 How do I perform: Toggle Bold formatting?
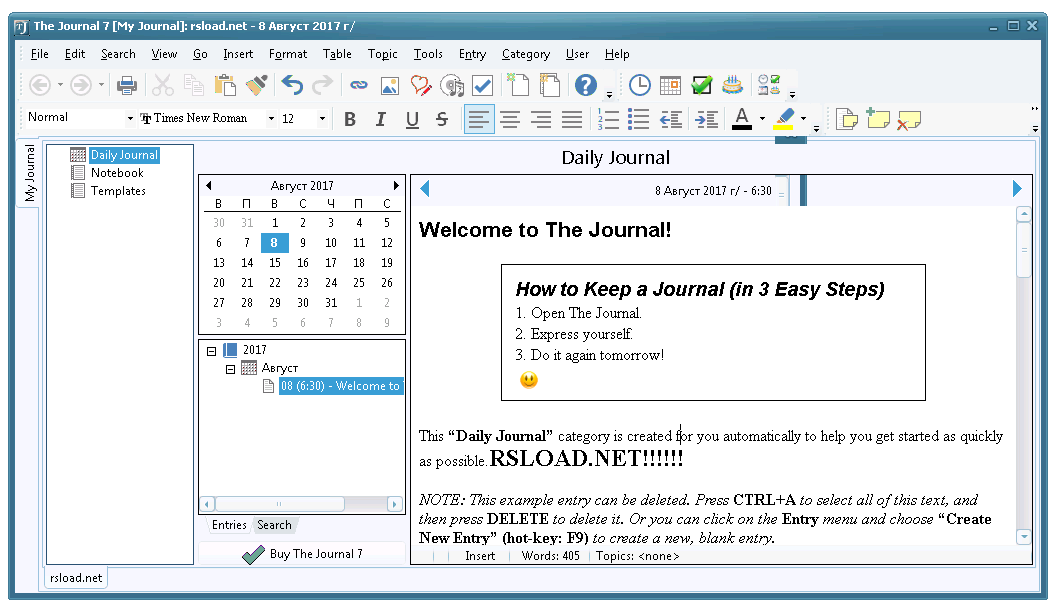(350, 120)
